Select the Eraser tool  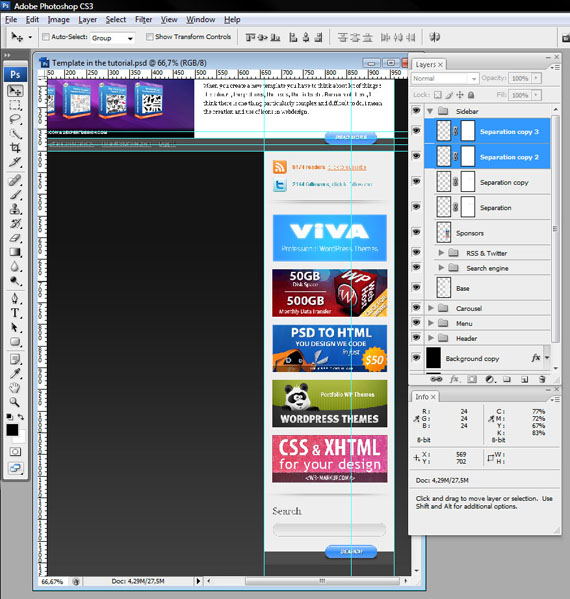(x=15, y=238)
